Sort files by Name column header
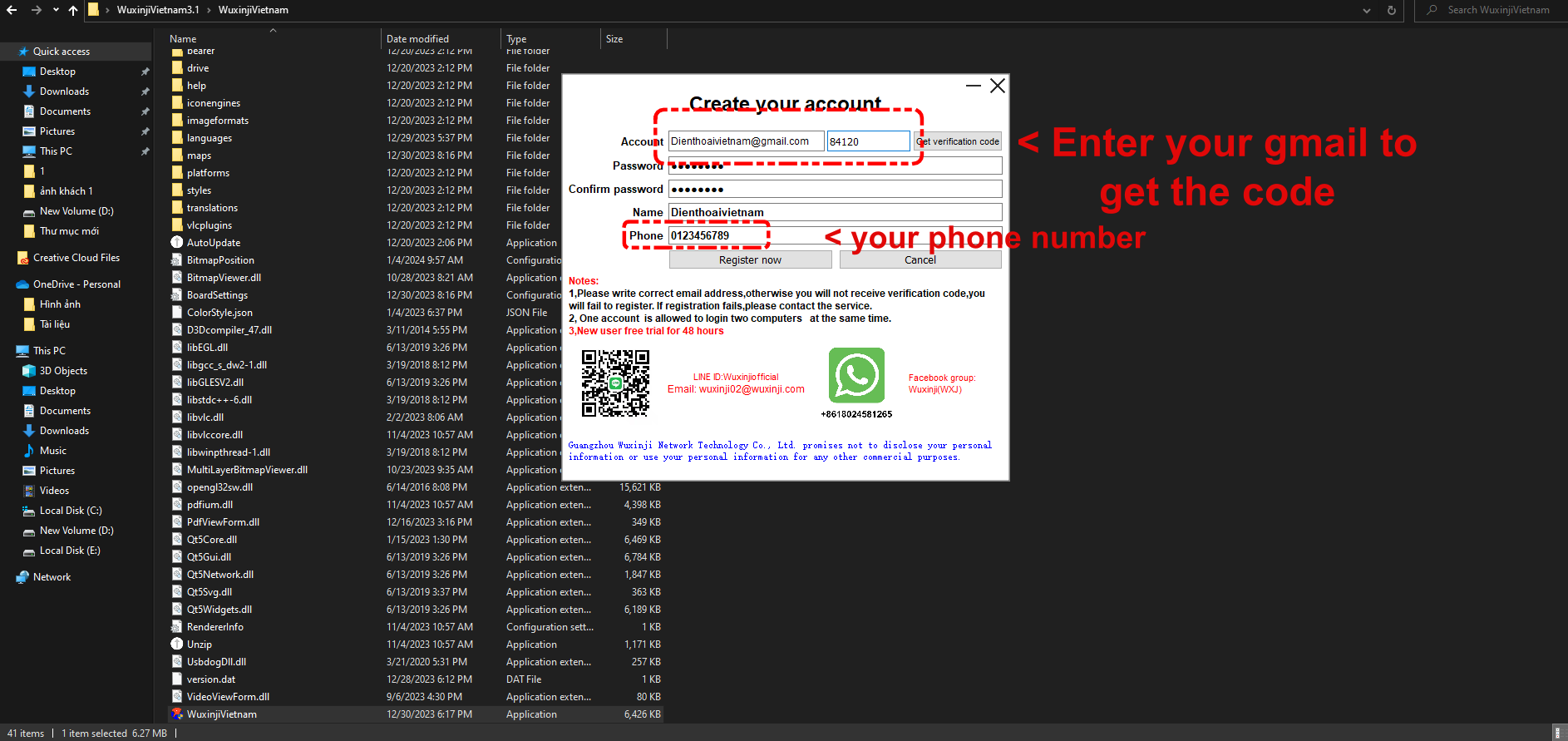The height and width of the screenshot is (741, 1568). click(183, 39)
